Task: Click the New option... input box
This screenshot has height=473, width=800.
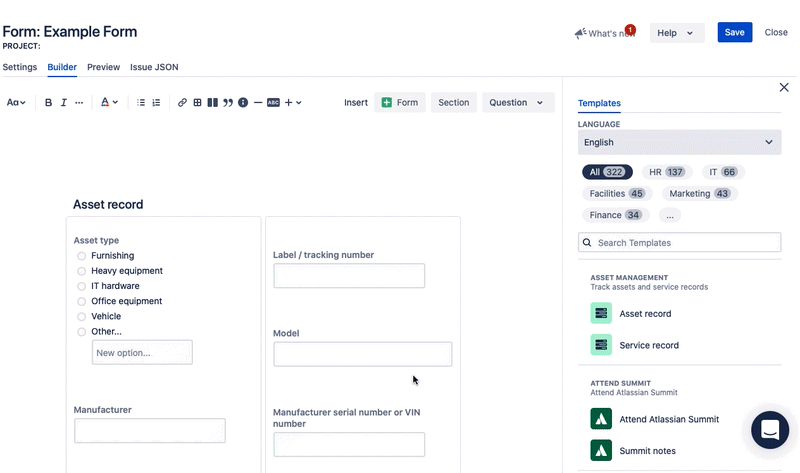Action: click(x=142, y=353)
